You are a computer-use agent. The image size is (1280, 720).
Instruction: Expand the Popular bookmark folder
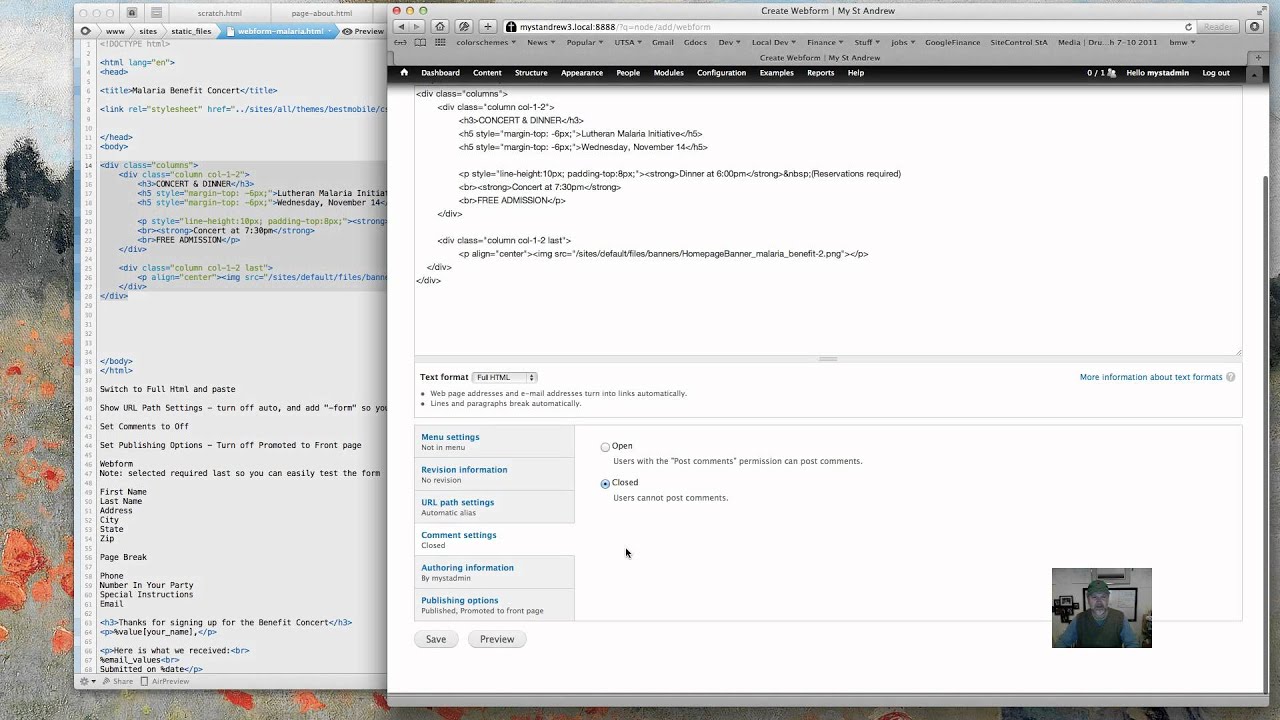[586, 43]
